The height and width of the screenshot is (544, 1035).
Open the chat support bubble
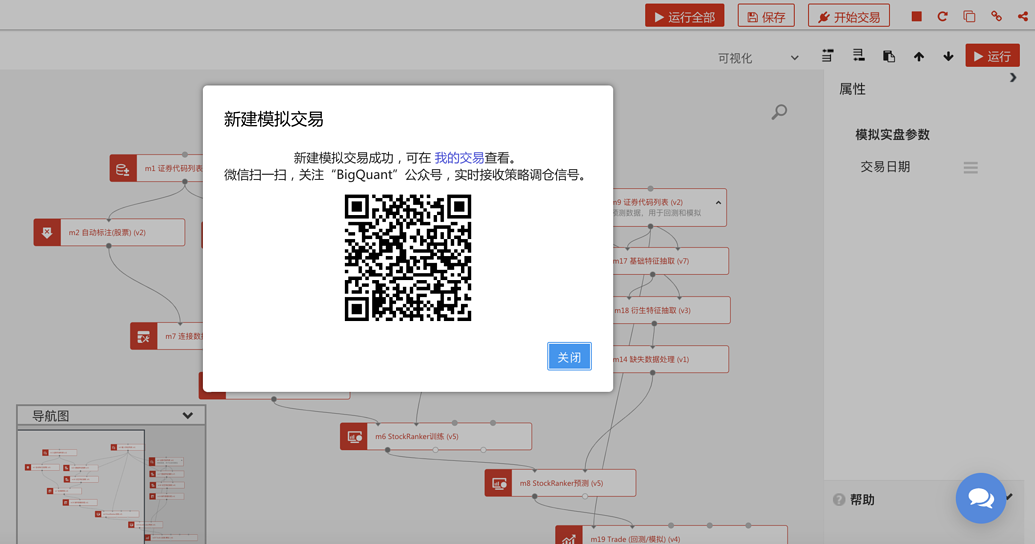pyautogui.click(x=981, y=498)
